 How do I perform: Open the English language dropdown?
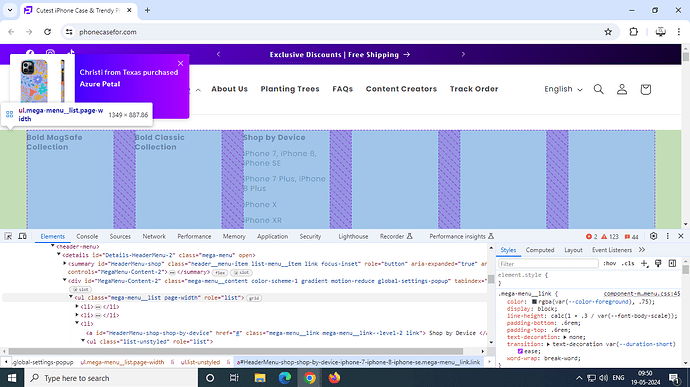[563, 89]
